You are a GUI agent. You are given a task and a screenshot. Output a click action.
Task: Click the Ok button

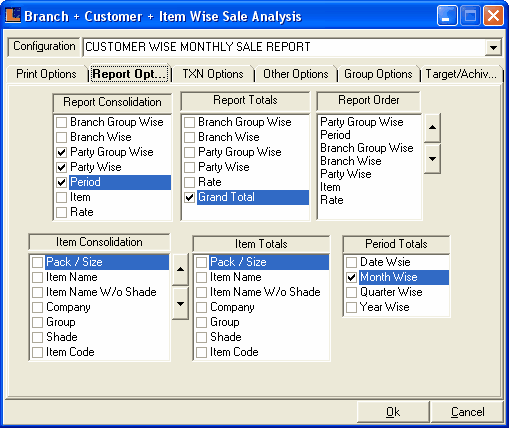tap(393, 412)
